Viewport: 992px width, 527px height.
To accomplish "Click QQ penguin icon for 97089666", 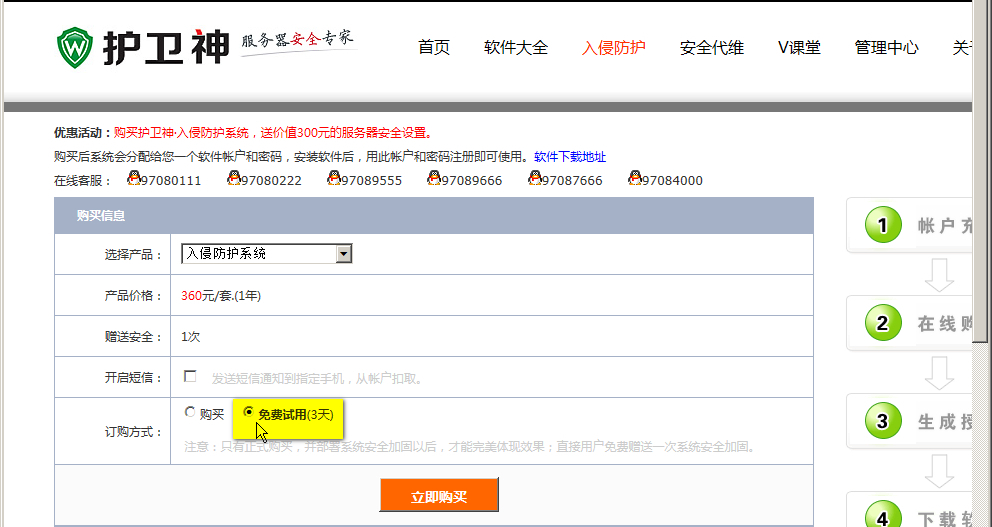I will click(x=434, y=179).
